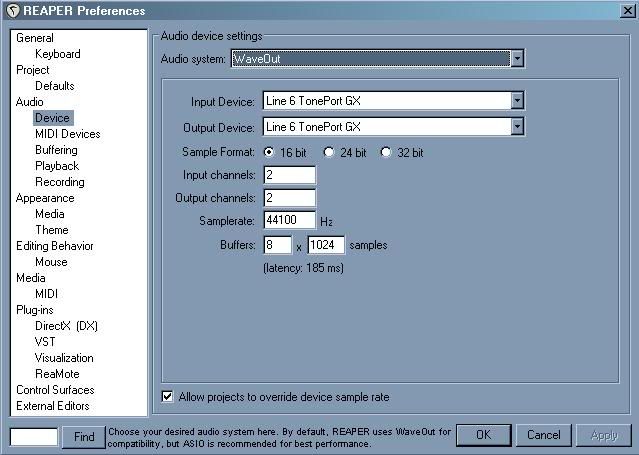Open Buffering preferences

click(56, 150)
